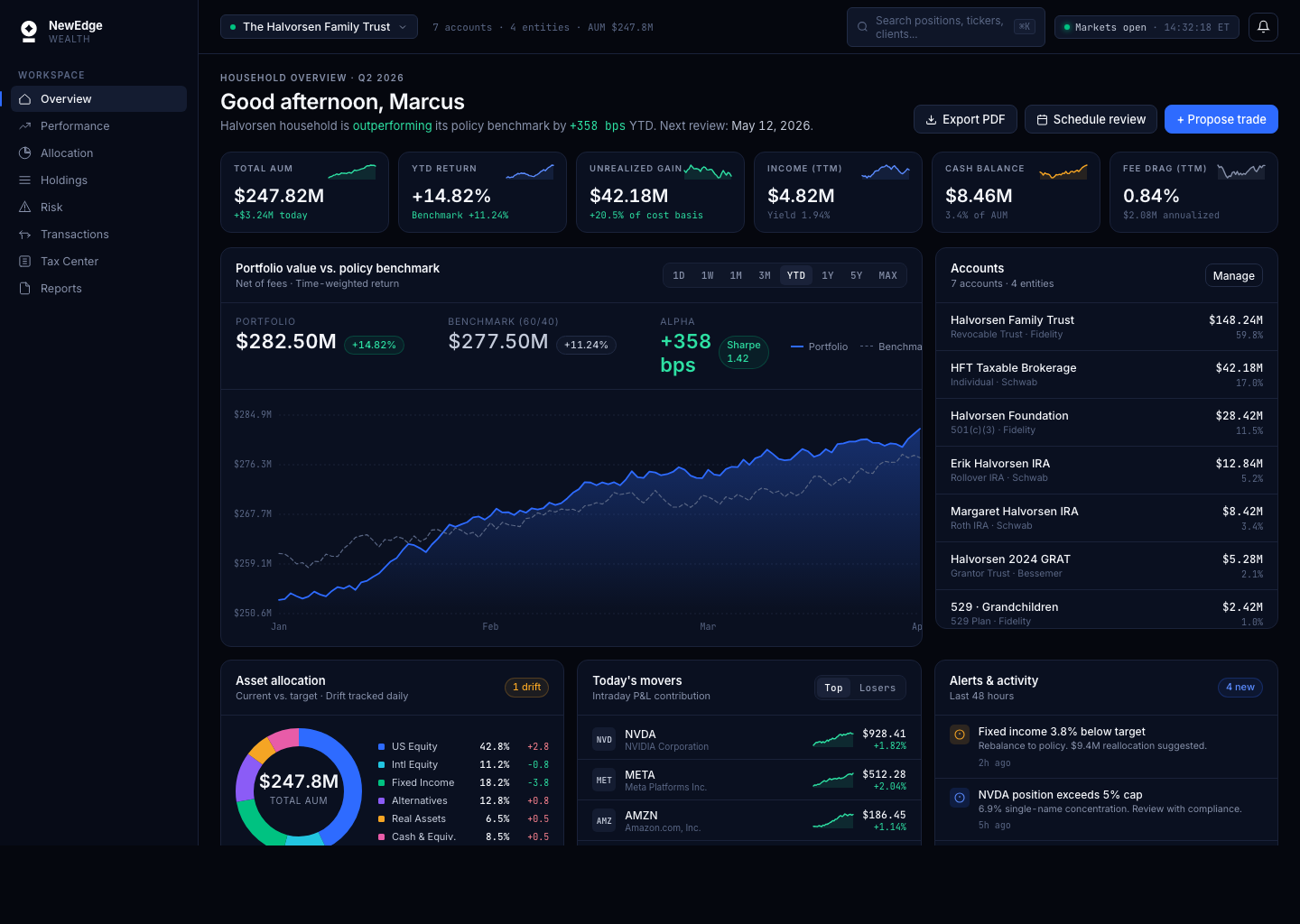The width and height of the screenshot is (1300, 924).
Task: Open the Reports document icon
Action: pos(25,289)
